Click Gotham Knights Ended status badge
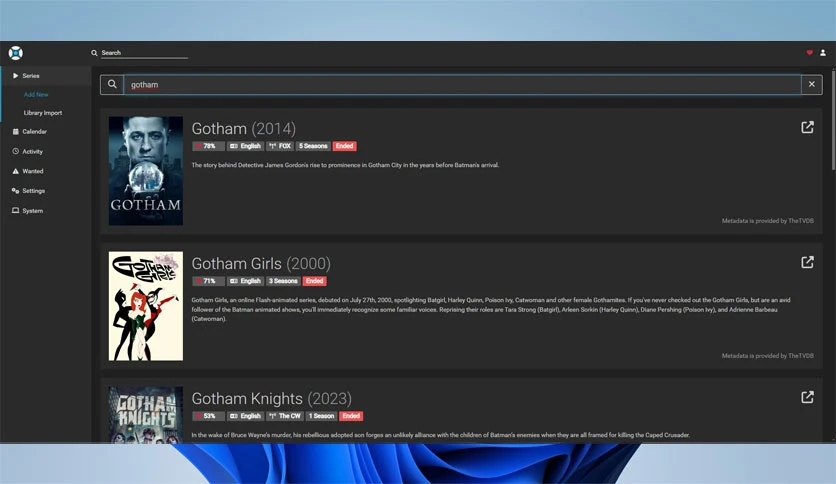The width and height of the screenshot is (836, 484). [351, 416]
